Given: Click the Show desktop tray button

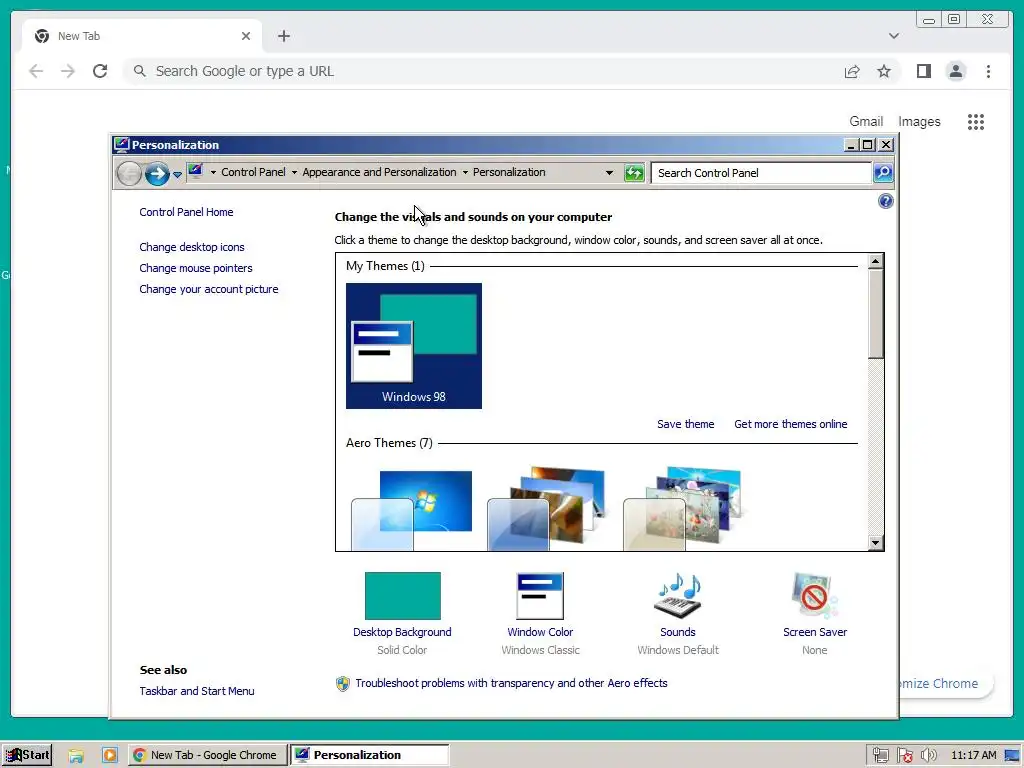Looking at the screenshot, I should click(x=1013, y=756).
